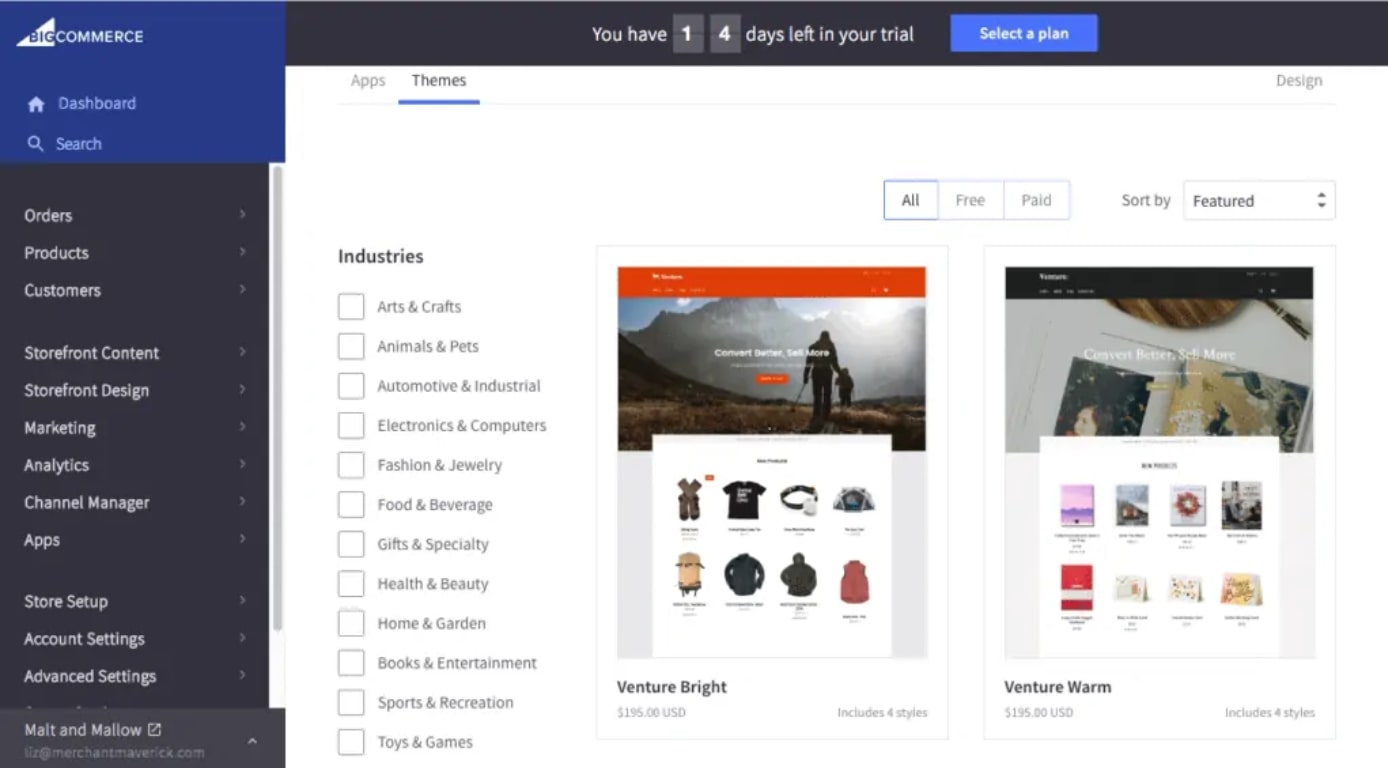This screenshot has width=1388, height=768.
Task: Click the sidebar vertical scrollbar
Action: point(277,400)
